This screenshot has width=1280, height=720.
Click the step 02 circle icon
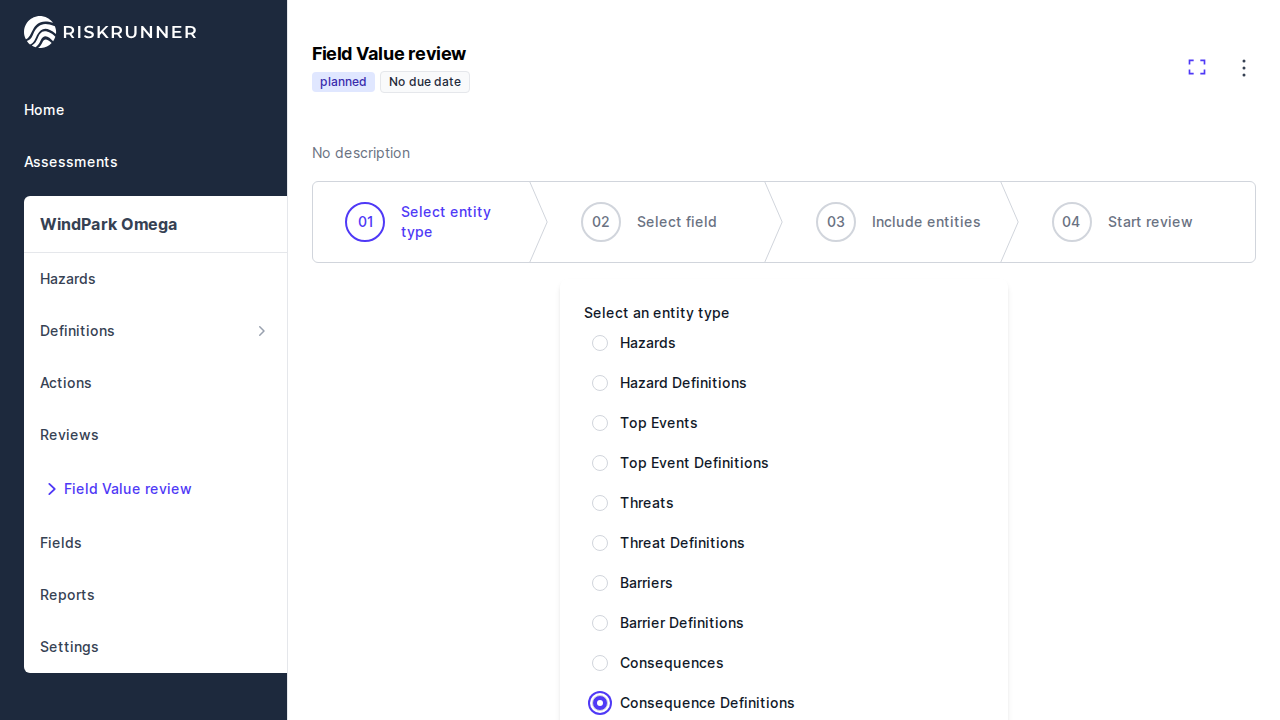pos(601,222)
